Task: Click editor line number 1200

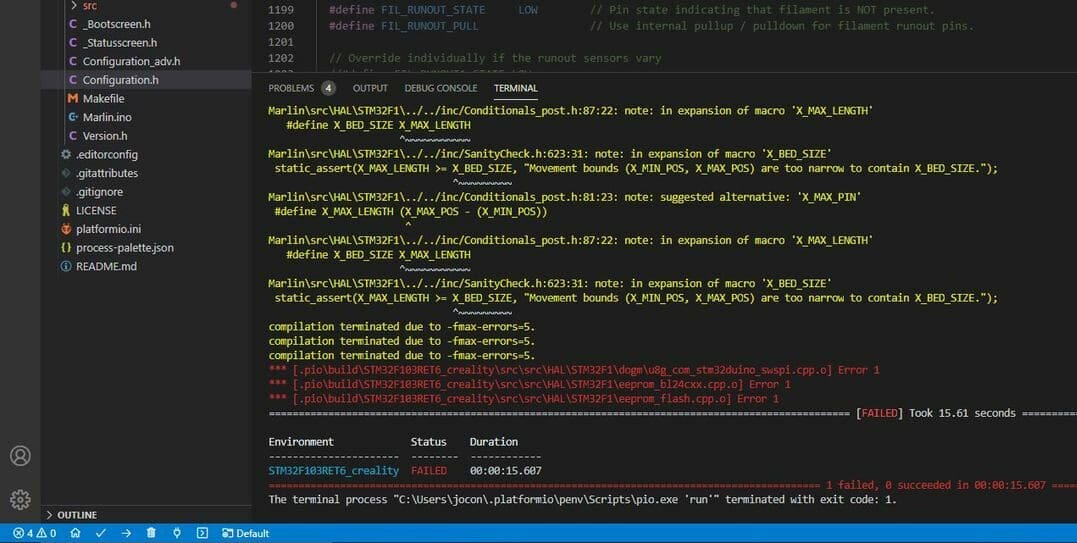Action: click(x=281, y=26)
